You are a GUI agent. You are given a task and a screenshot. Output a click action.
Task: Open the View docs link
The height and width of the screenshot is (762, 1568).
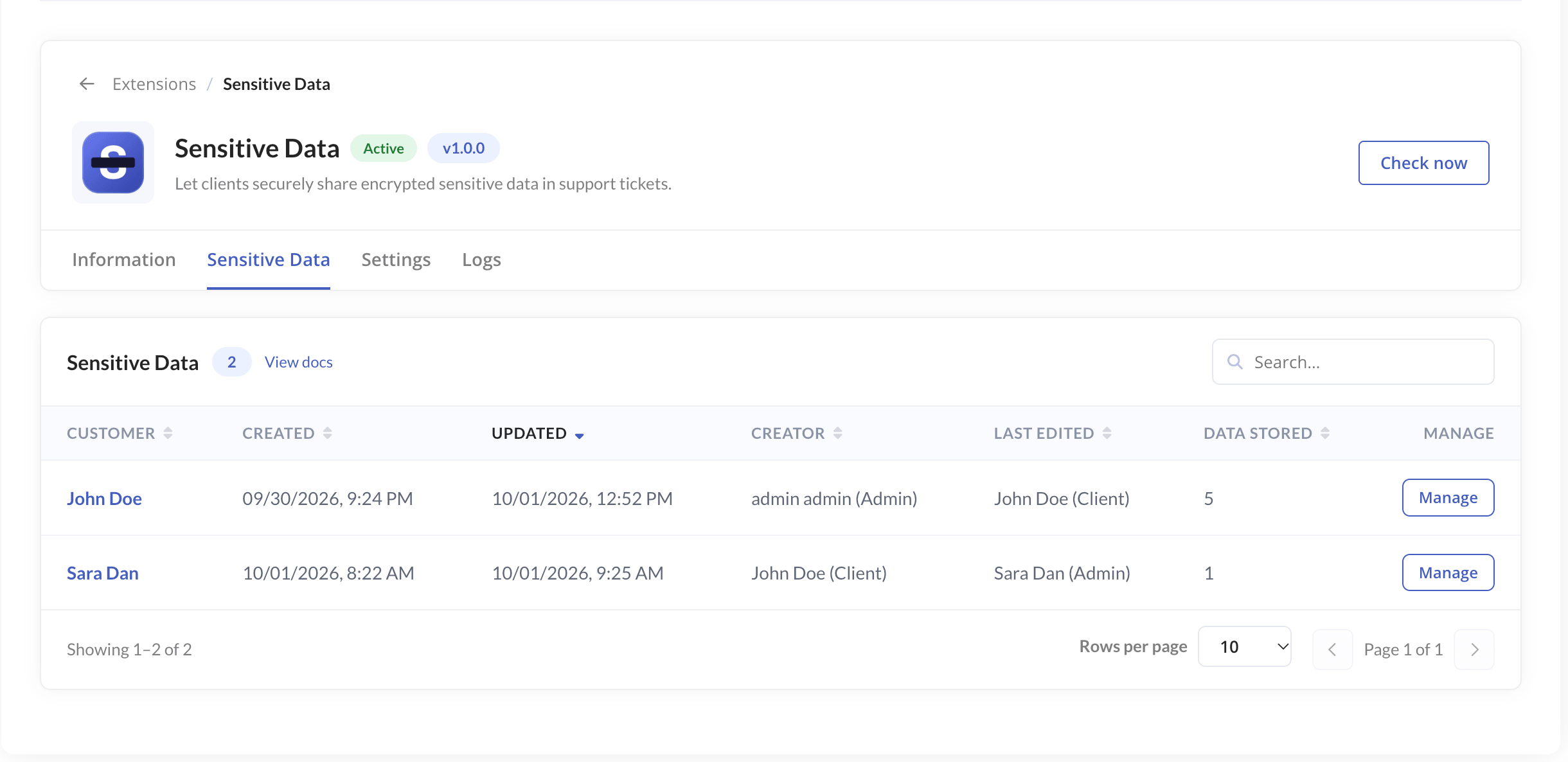[299, 362]
